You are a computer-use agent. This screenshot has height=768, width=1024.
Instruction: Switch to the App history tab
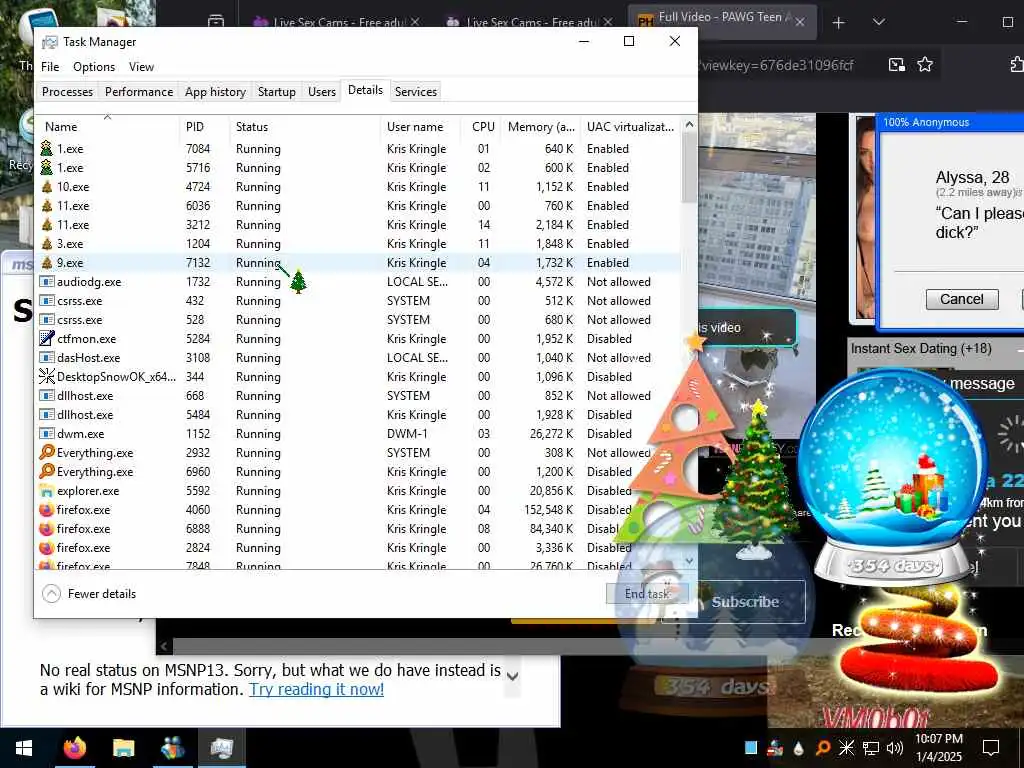pos(216,91)
